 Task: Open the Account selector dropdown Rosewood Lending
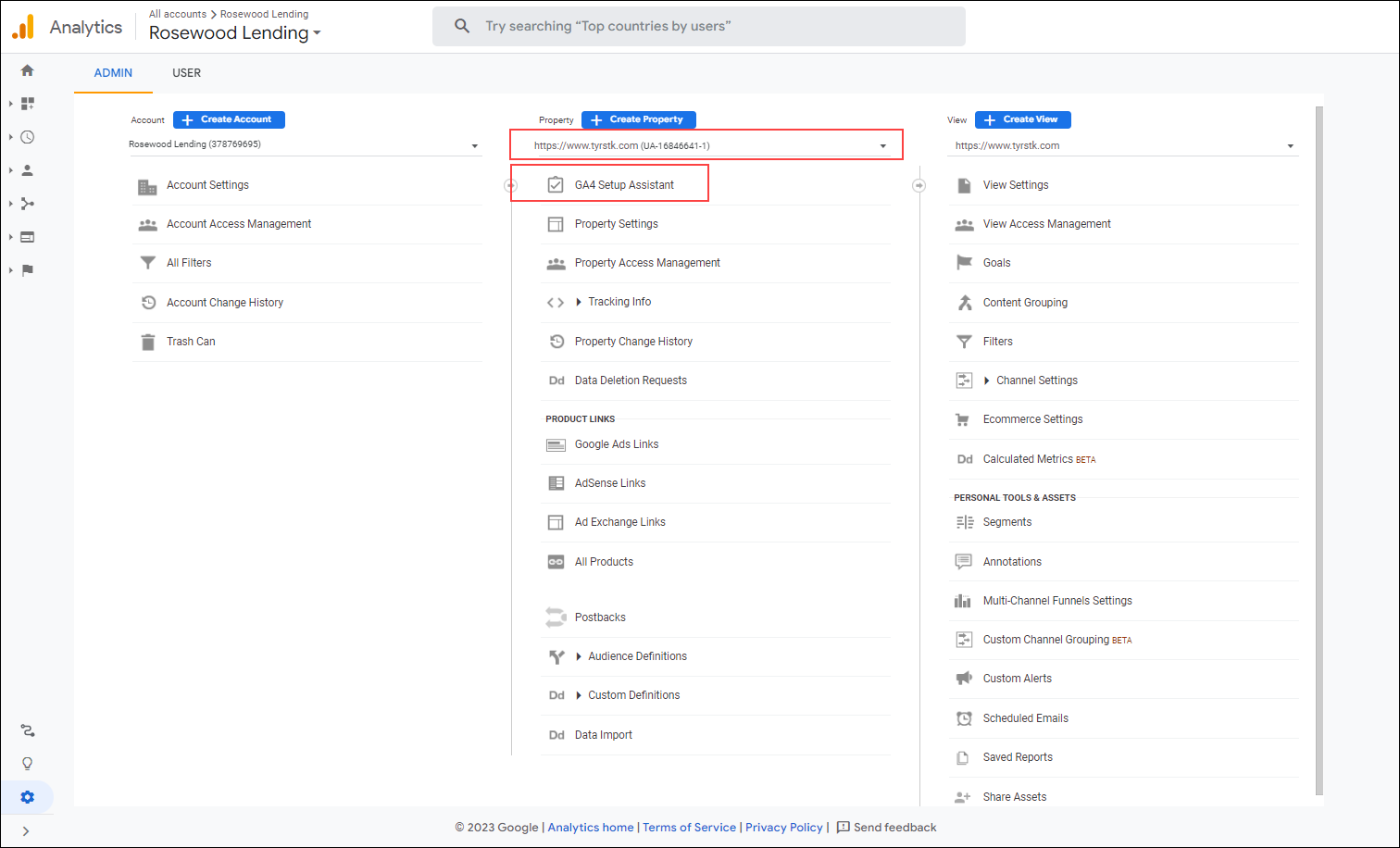pyautogui.click(x=304, y=145)
